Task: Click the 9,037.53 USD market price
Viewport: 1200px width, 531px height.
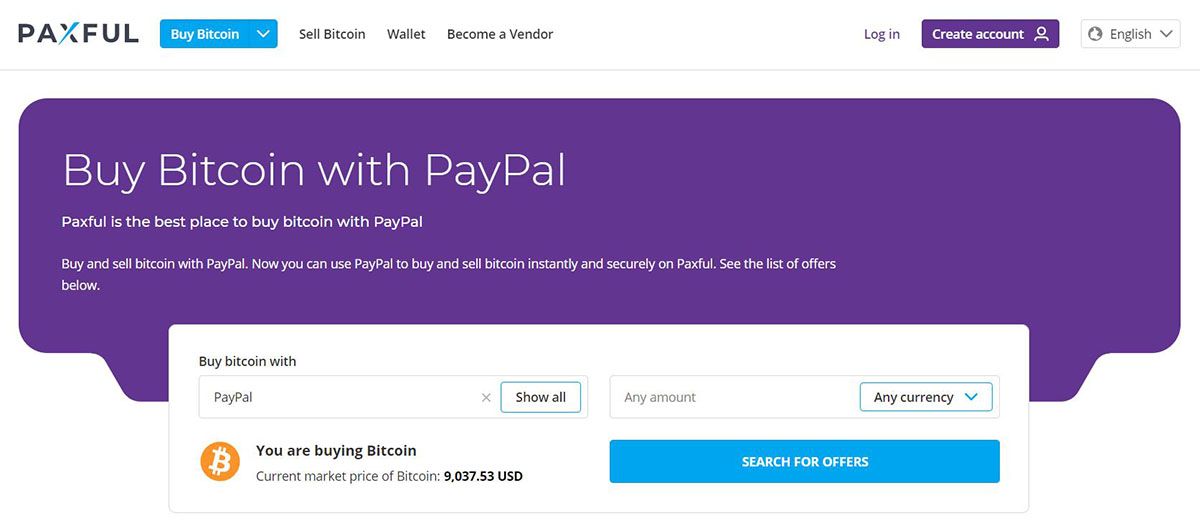Action: 483,477
